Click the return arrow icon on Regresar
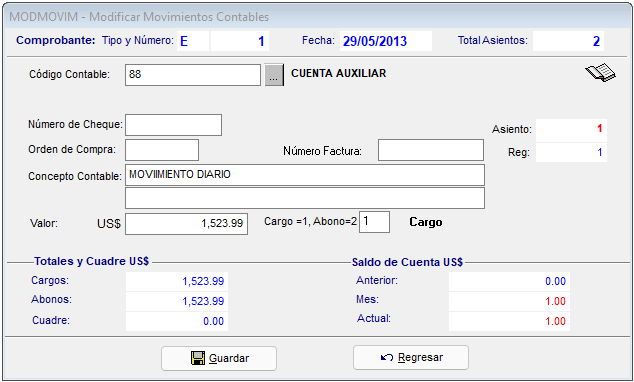 pyautogui.click(x=387, y=358)
